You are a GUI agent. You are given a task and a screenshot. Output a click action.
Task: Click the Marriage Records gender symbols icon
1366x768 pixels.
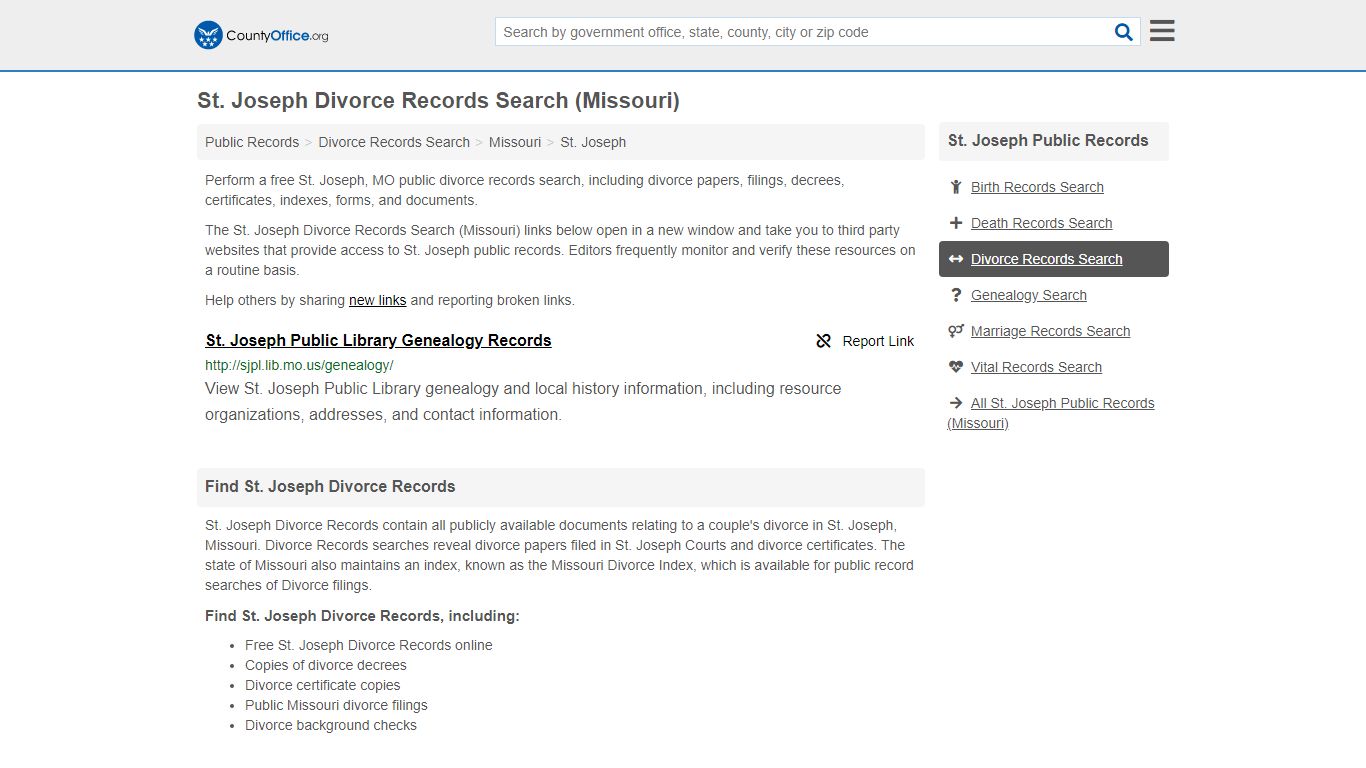(x=956, y=331)
